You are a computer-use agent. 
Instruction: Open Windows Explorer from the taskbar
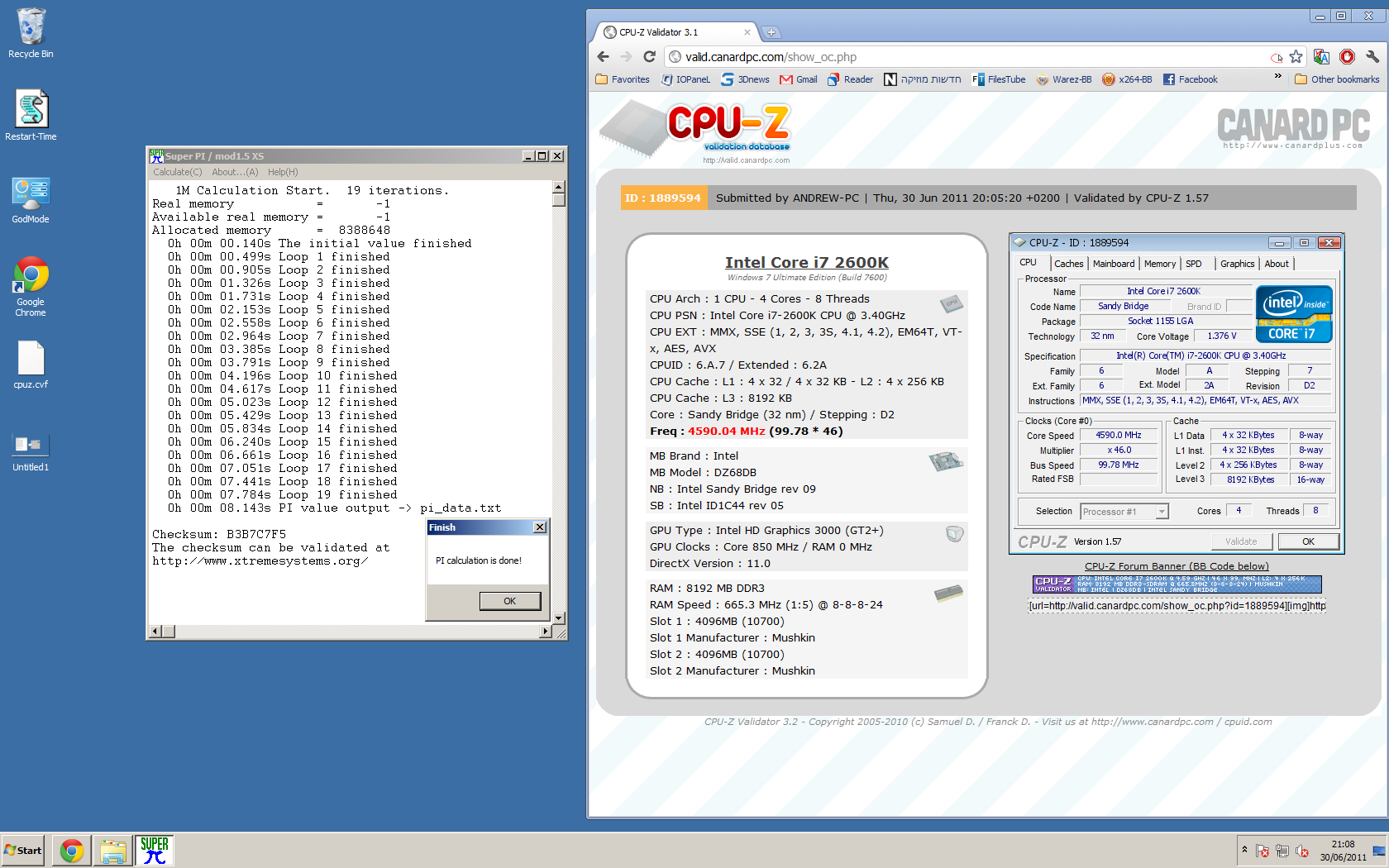point(113,851)
